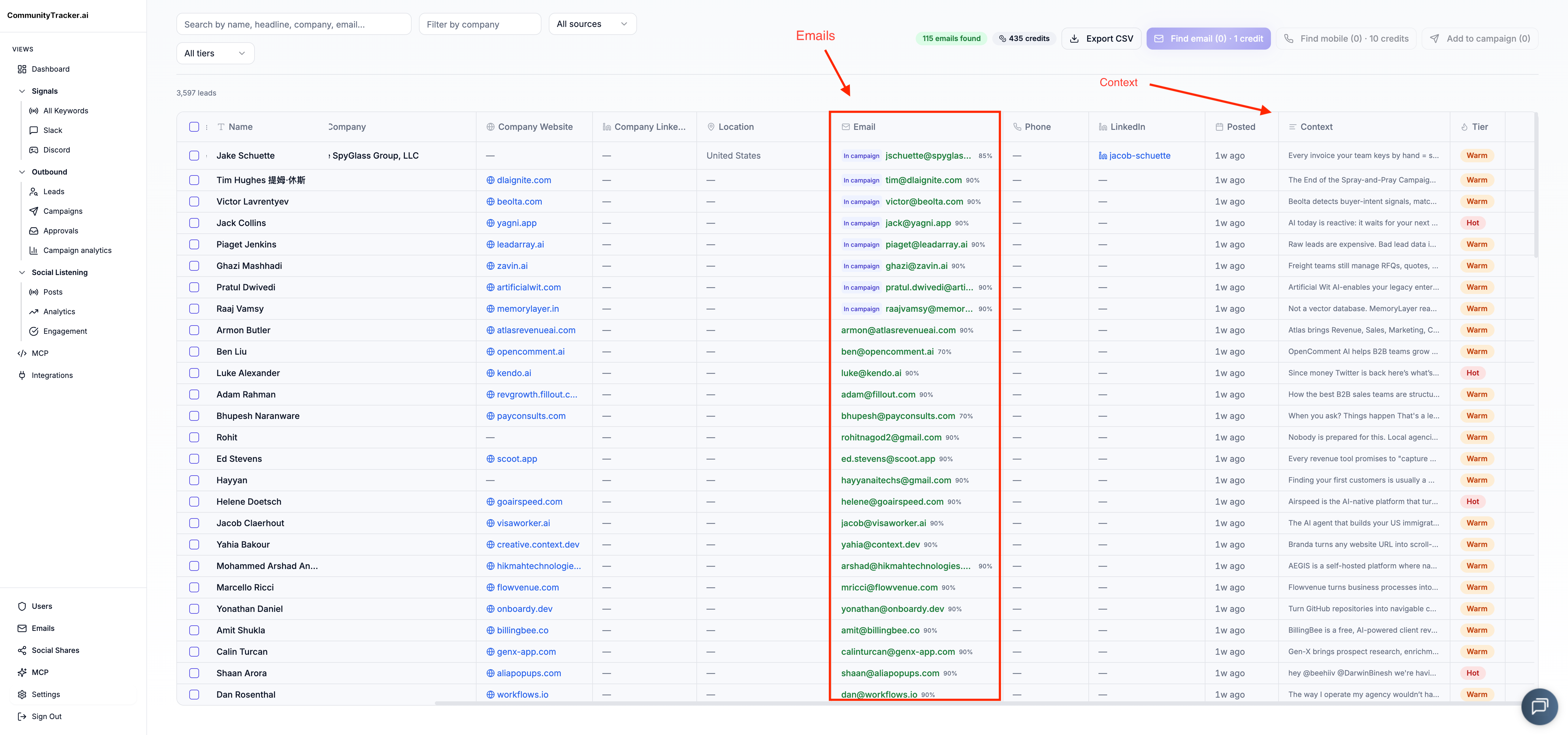Image resolution: width=1568 pixels, height=735 pixels.
Task: Collapse the Signals section
Action: (x=22, y=91)
